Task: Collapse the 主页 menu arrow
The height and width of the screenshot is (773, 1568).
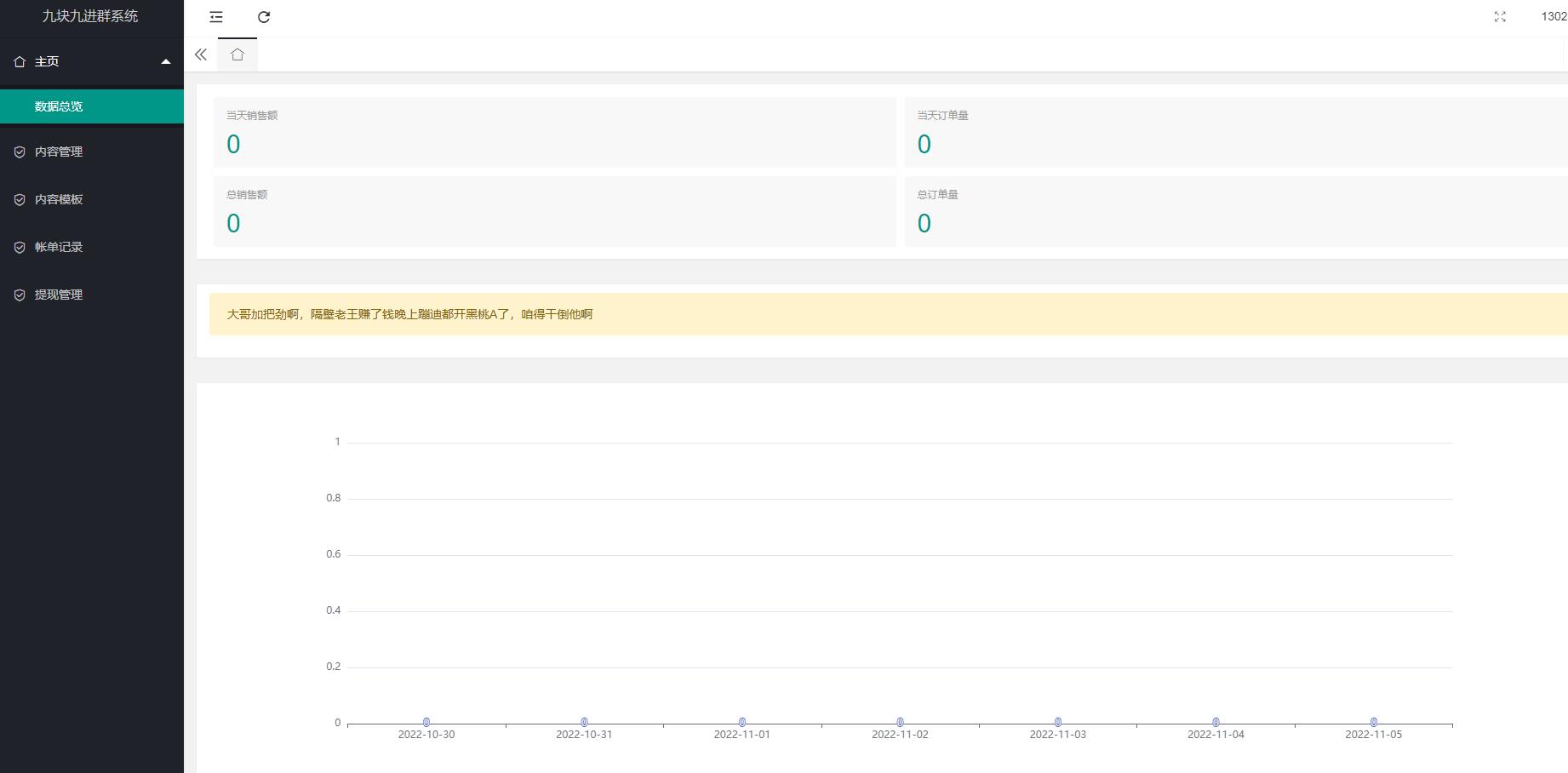Action: point(166,61)
